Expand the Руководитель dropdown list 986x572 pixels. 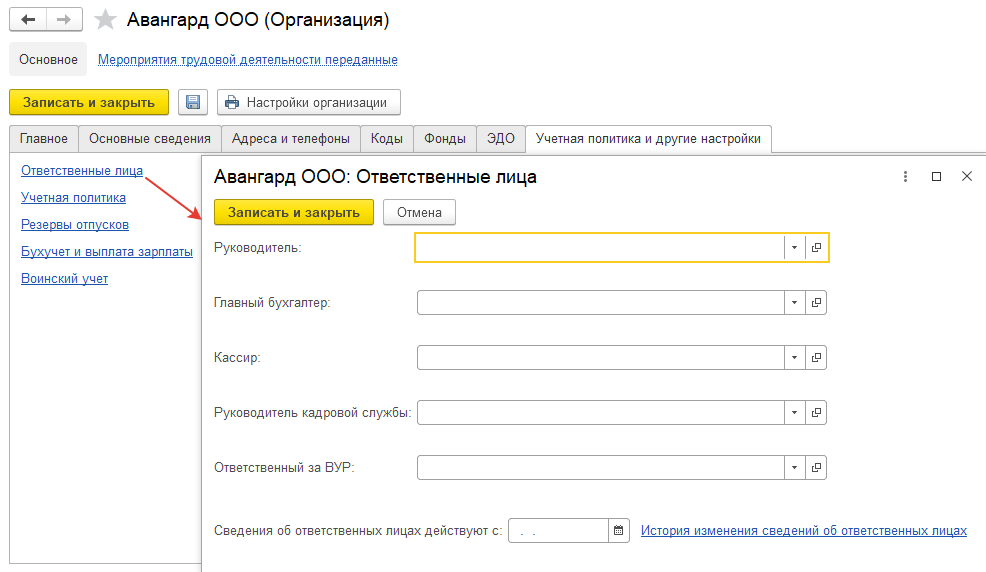(x=795, y=248)
